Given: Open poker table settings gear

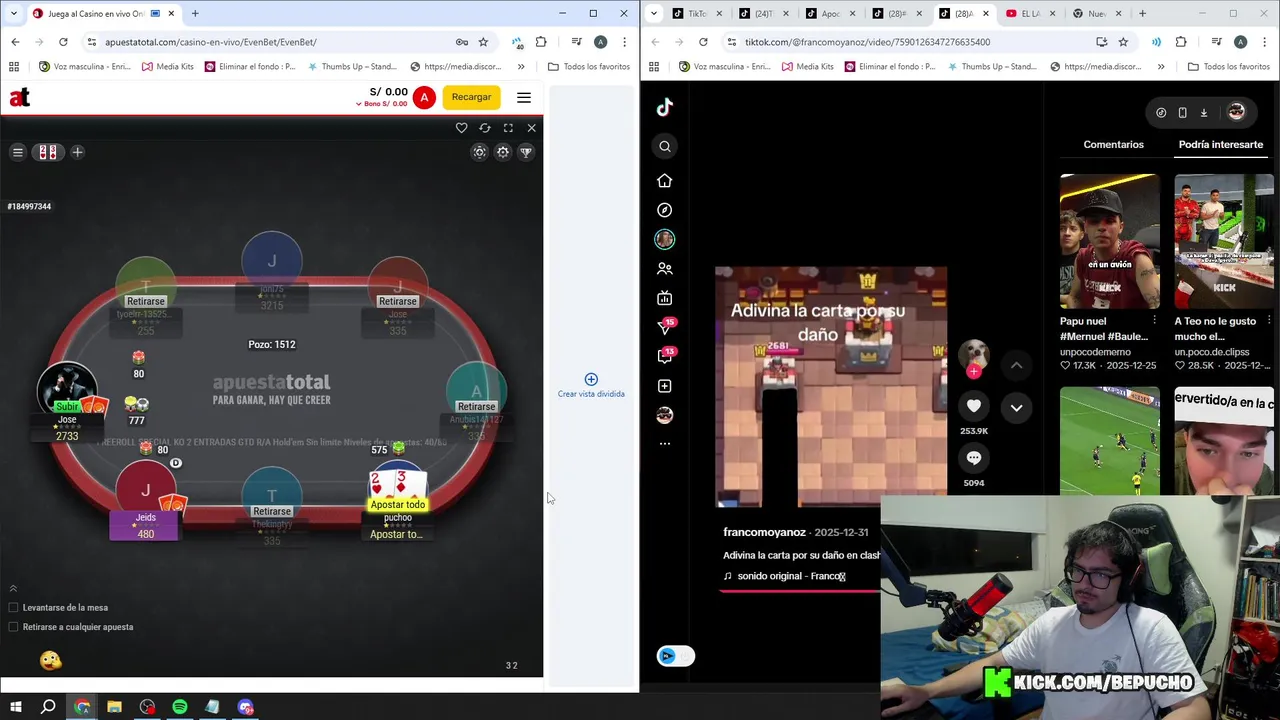Looking at the screenshot, I should click(503, 152).
